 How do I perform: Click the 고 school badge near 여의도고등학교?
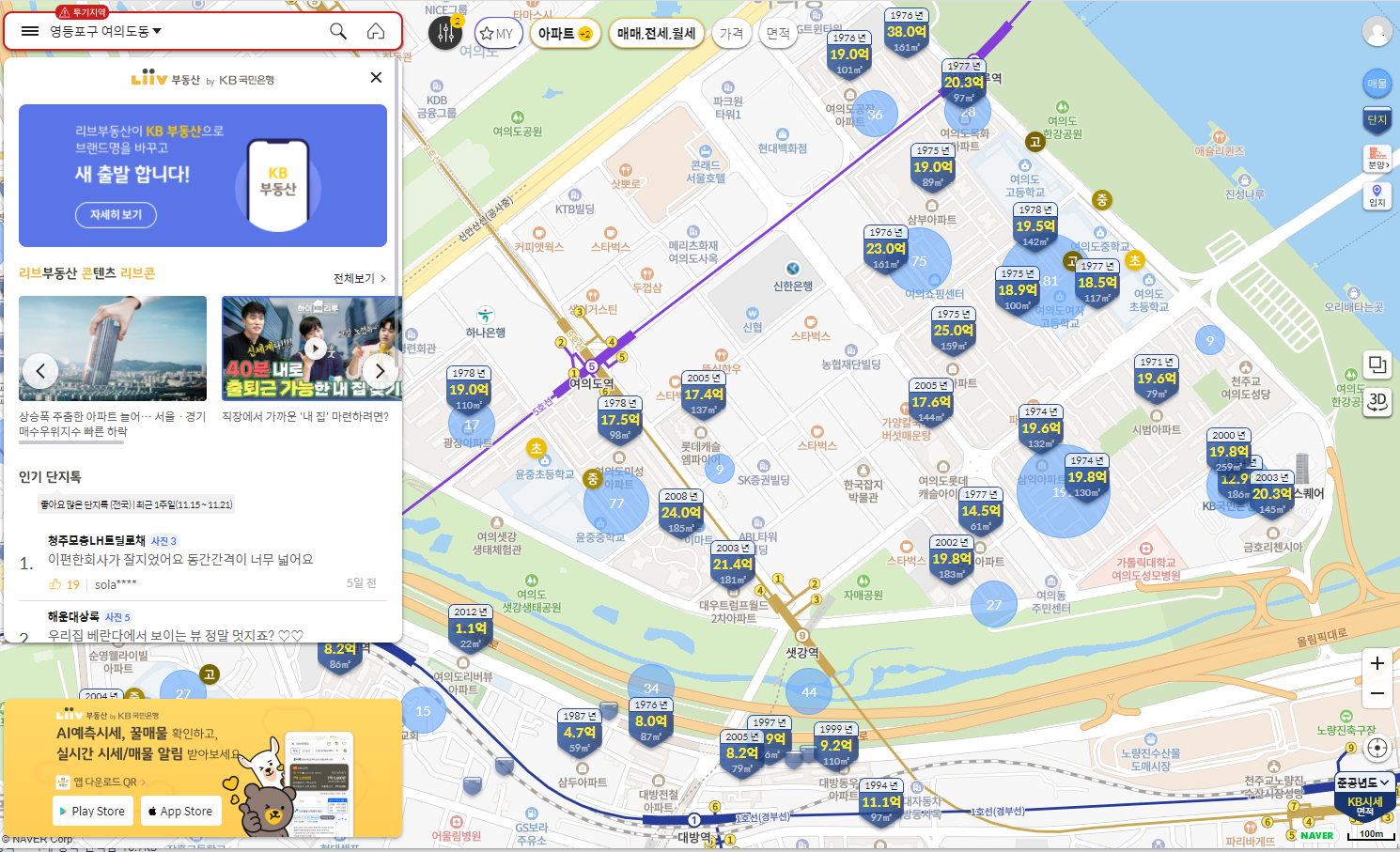[x=1035, y=142]
